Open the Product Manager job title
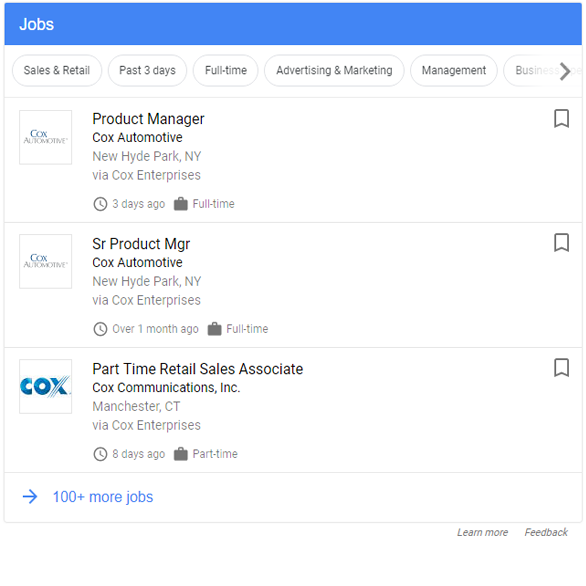 click(148, 119)
